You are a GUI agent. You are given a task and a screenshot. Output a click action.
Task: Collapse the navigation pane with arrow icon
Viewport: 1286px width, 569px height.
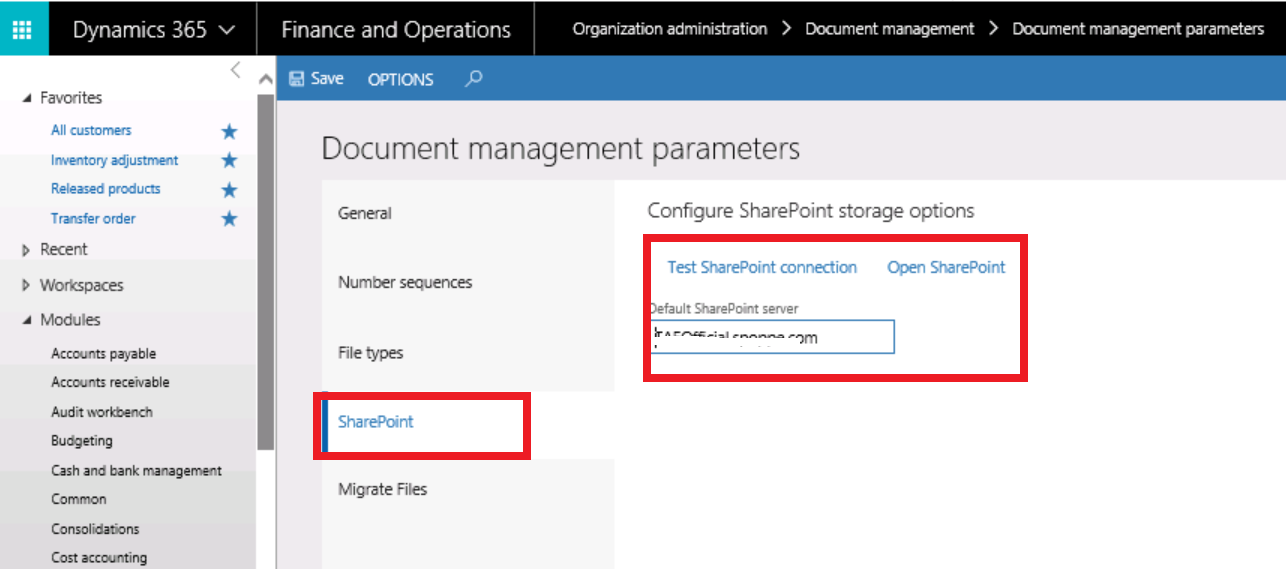click(235, 70)
